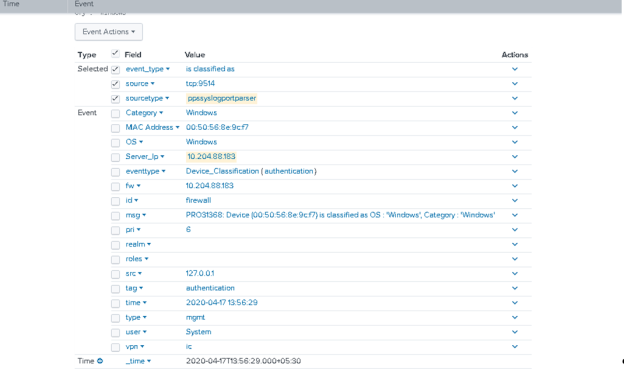Expand actions chevron for sourcetype row
Viewport: 624px width, 373px height.
click(515, 98)
